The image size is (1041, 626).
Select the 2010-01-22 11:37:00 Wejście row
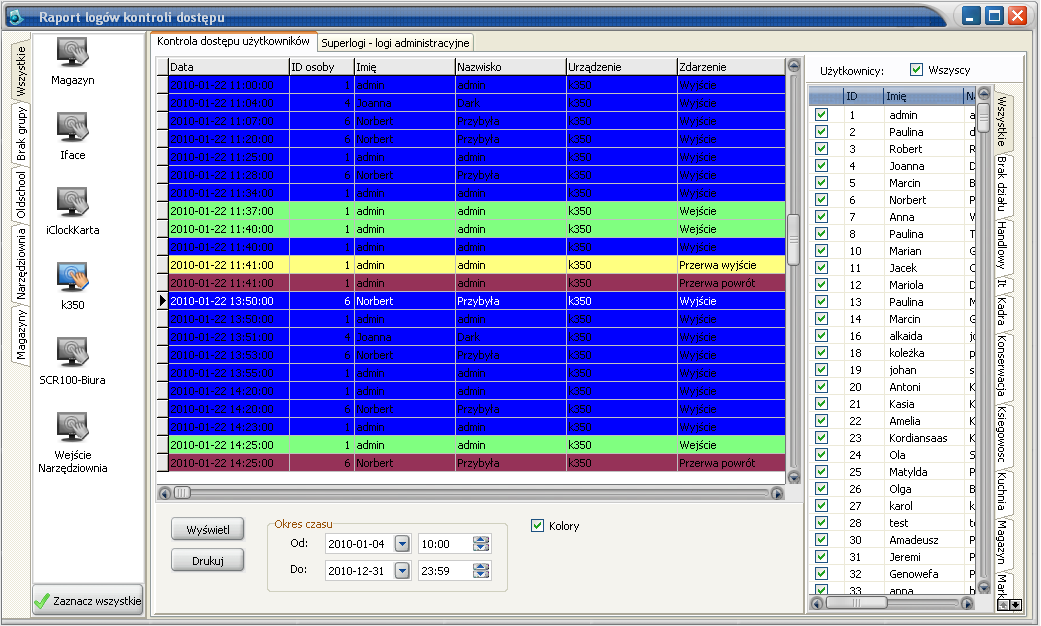coord(477,211)
